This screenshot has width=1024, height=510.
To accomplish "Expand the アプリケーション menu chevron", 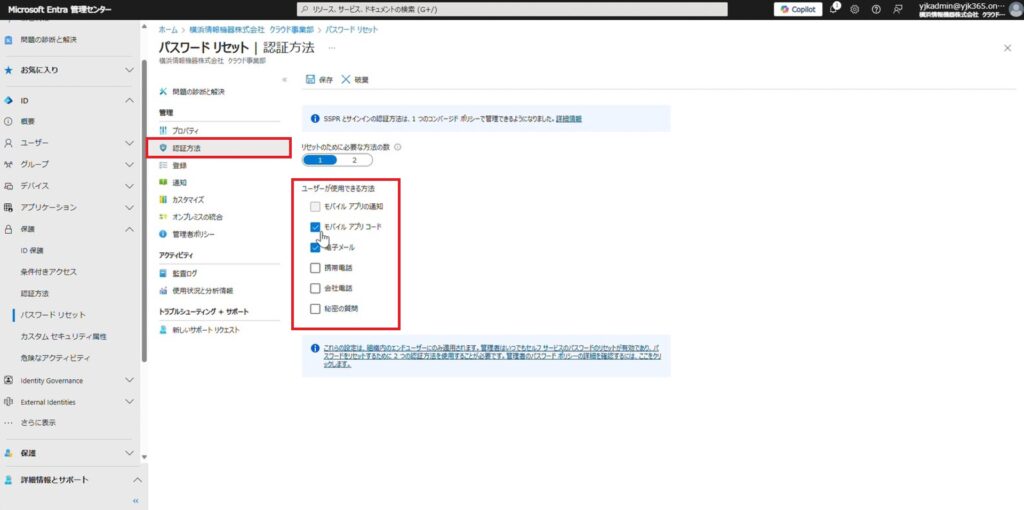I will [129, 207].
